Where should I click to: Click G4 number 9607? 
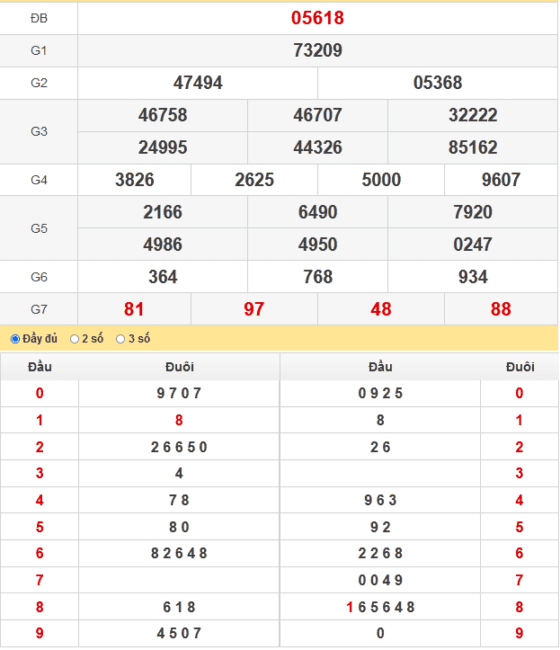pyautogui.click(x=501, y=179)
